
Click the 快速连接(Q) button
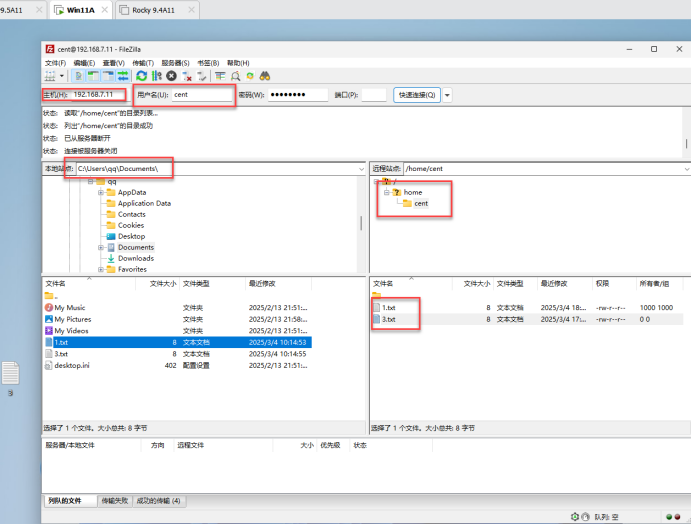pos(416,95)
